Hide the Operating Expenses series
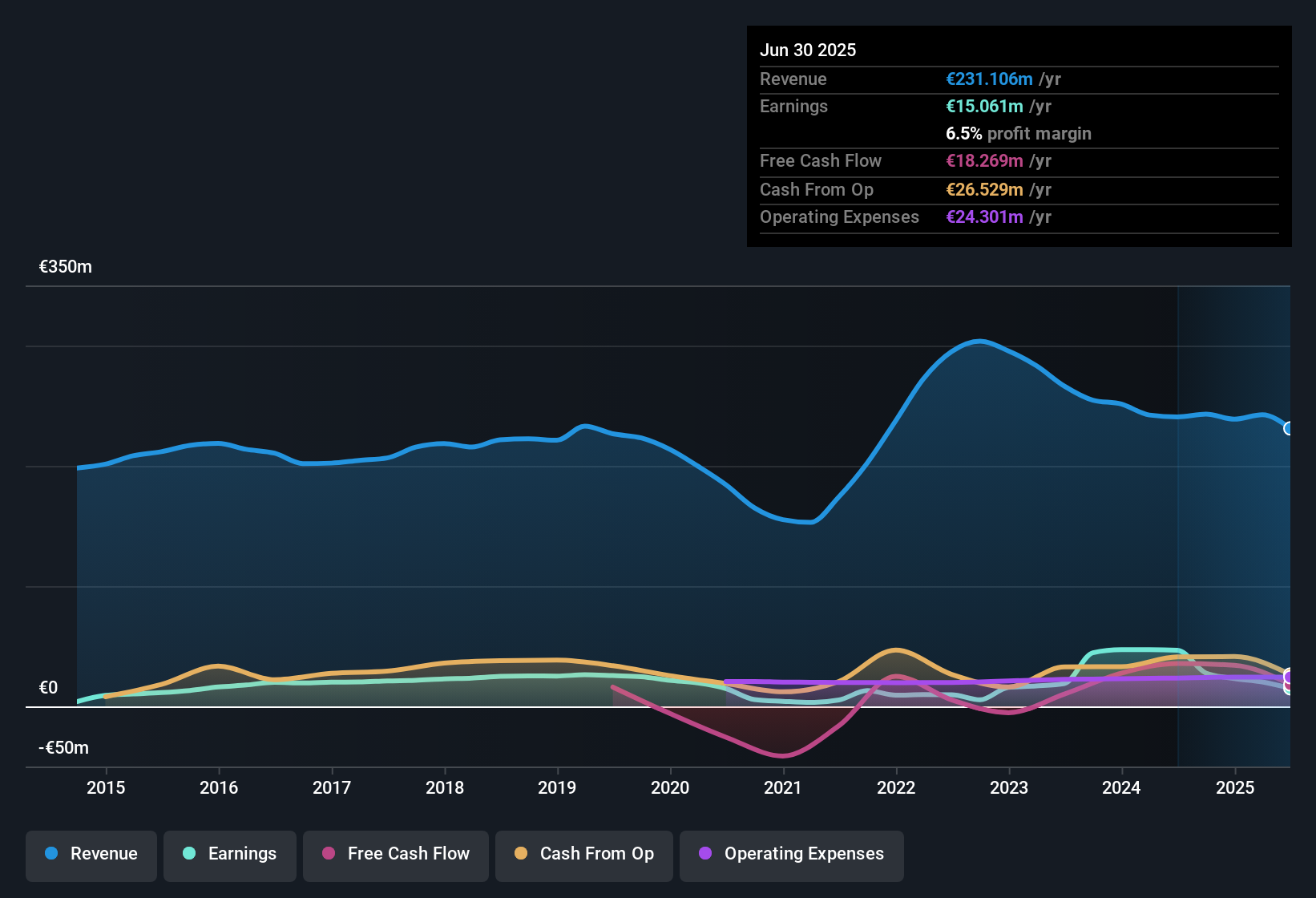This screenshot has height=898, width=1316. click(792, 854)
